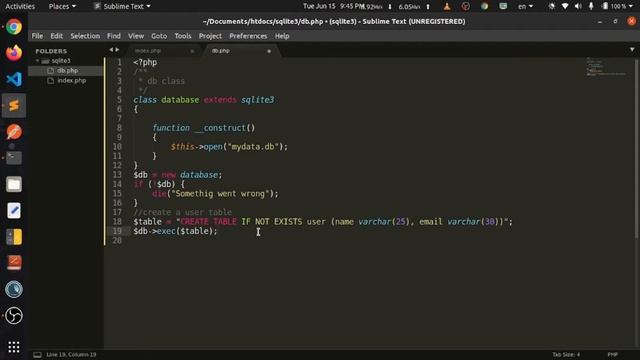The height and width of the screenshot is (360, 640).
Task: Open Google Chrome from the dock
Action: [14, 27]
